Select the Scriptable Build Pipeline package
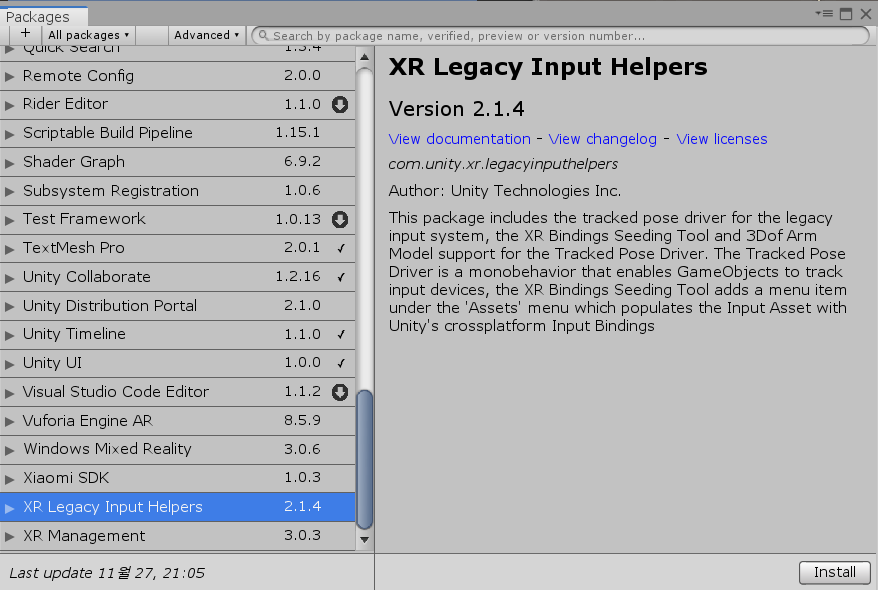The width and height of the screenshot is (878, 590). pyautogui.click(x=178, y=133)
